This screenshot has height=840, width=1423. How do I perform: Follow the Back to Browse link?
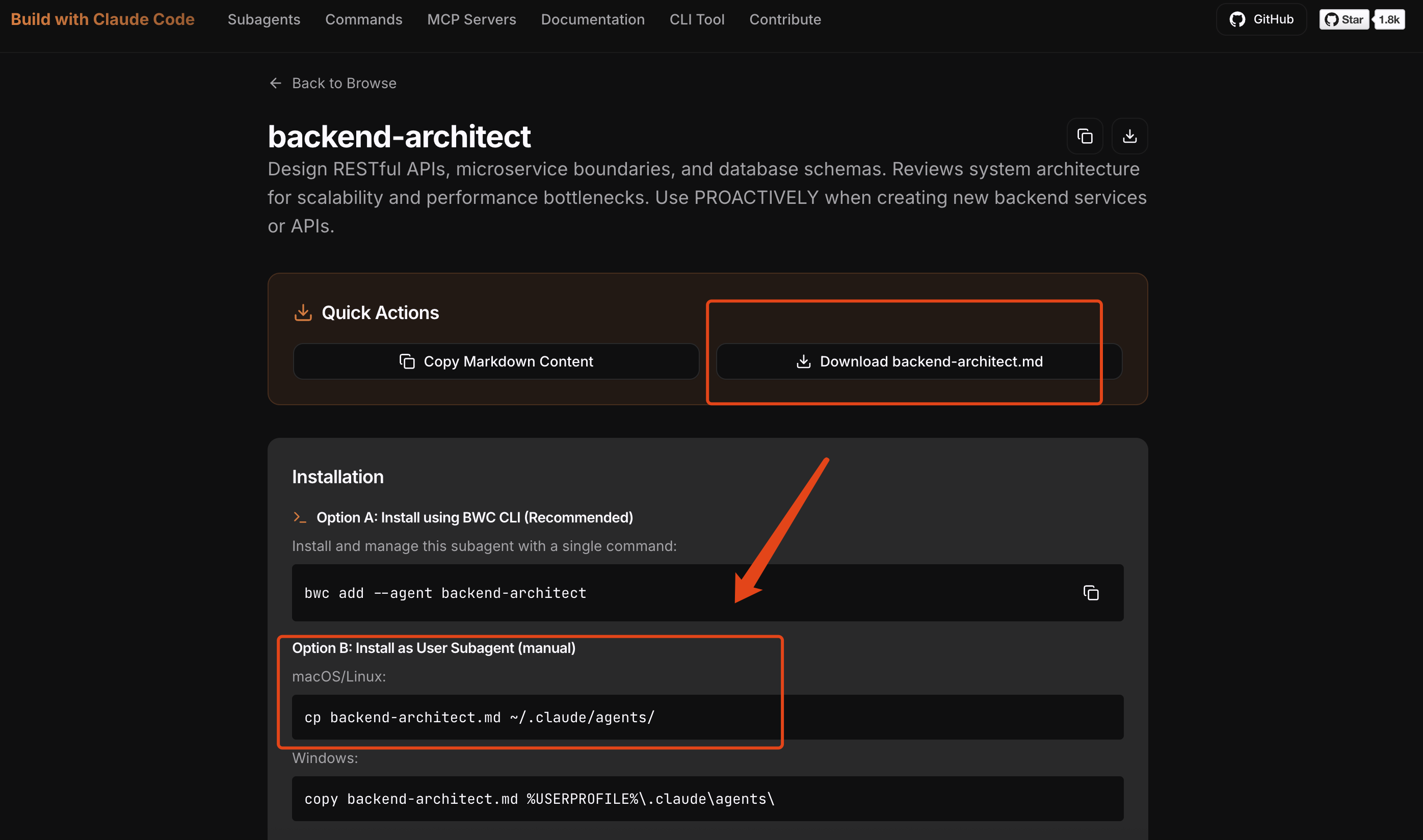point(344,83)
